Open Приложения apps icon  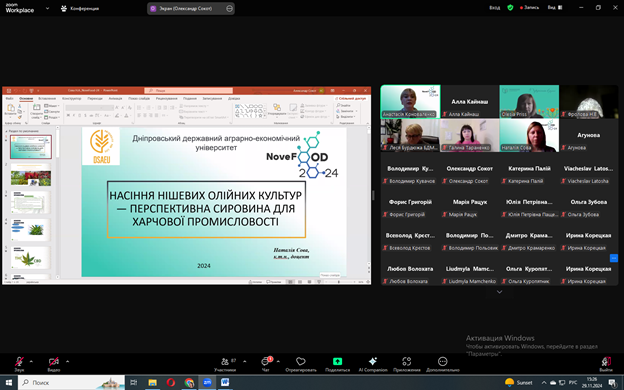(406, 364)
